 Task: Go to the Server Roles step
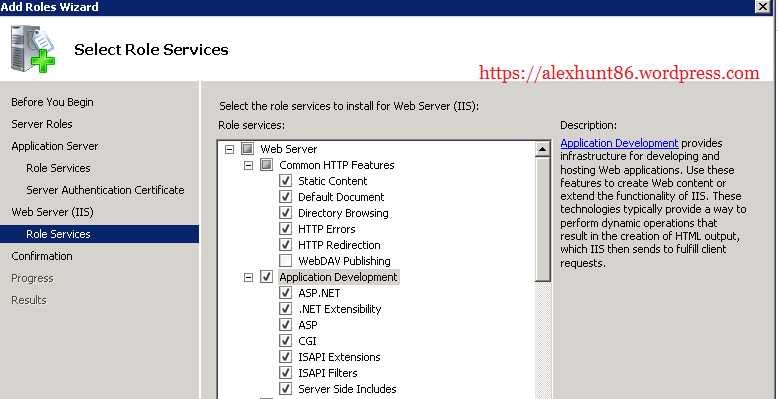pyautogui.click(x=42, y=124)
